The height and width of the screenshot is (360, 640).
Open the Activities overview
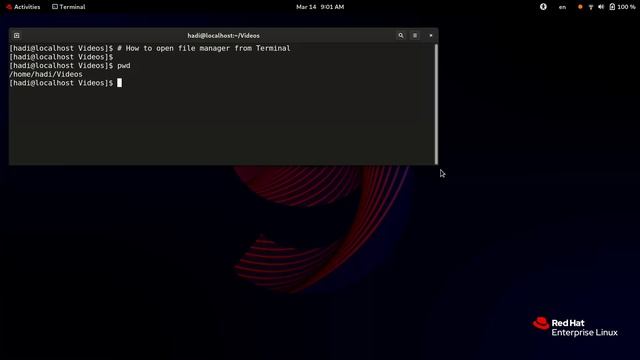click(x=23, y=7)
